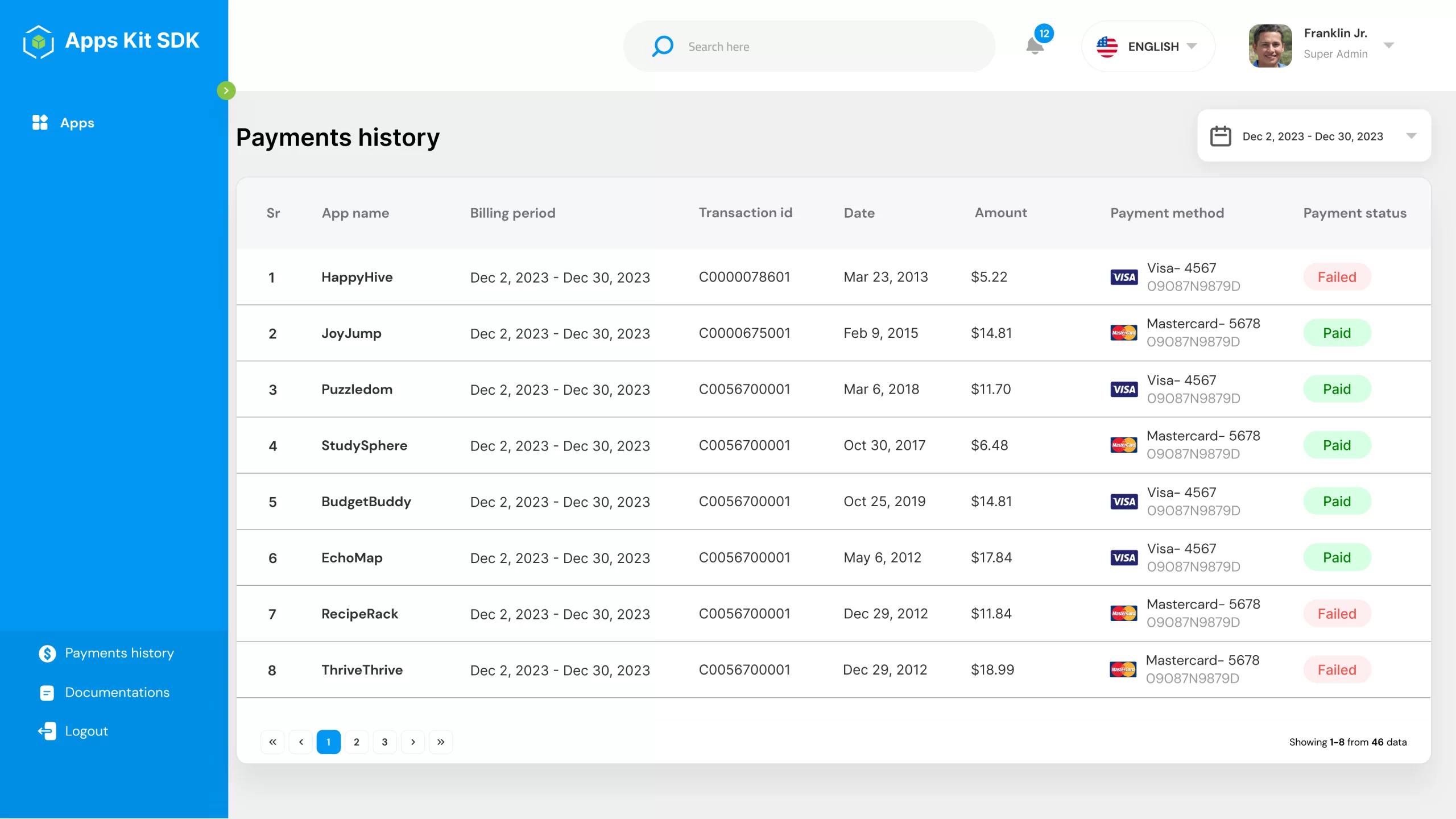Select page 3 in pagination
This screenshot has height=819, width=1456.
pos(384,742)
